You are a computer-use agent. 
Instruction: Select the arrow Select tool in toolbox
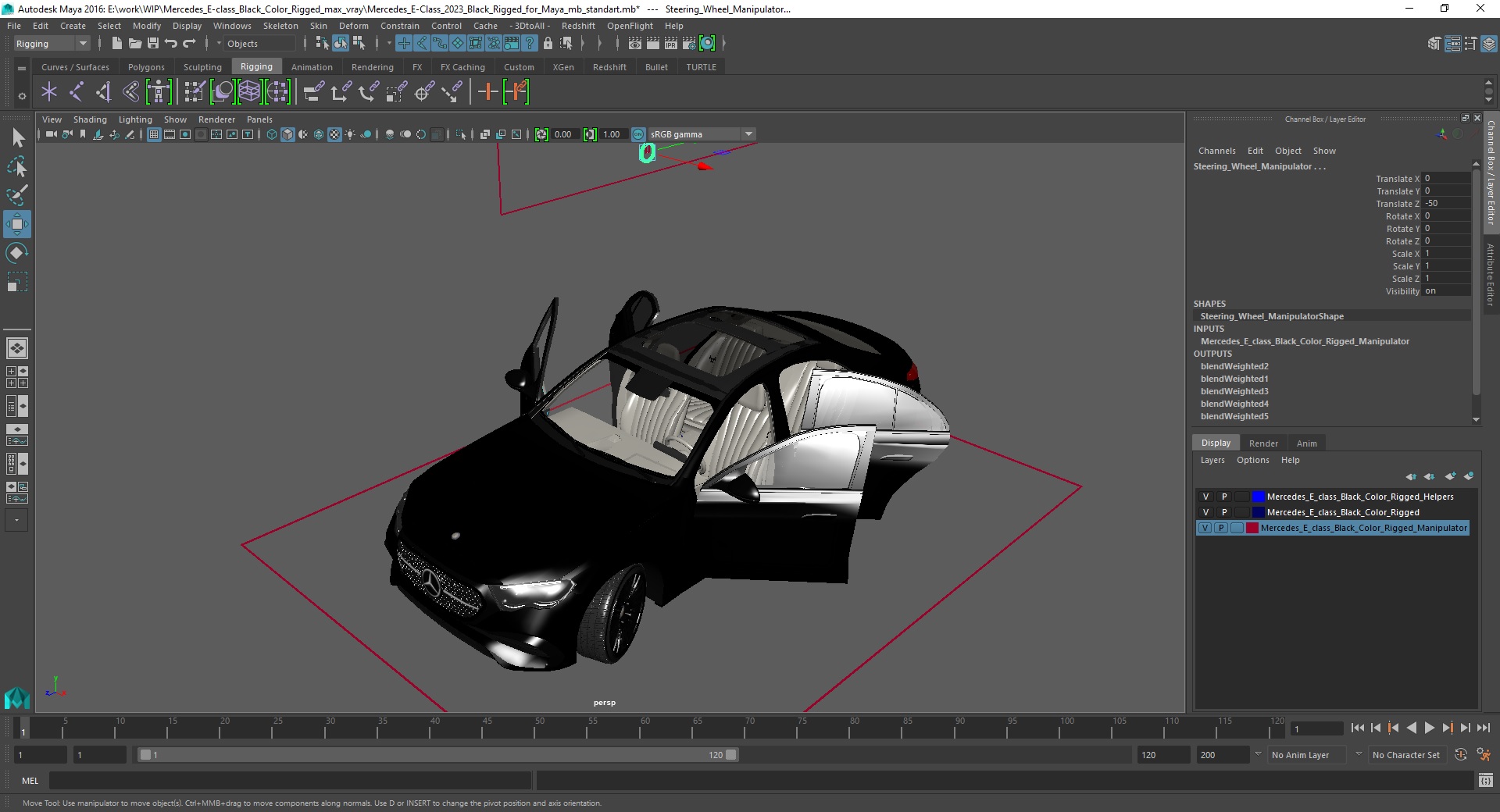(x=17, y=138)
